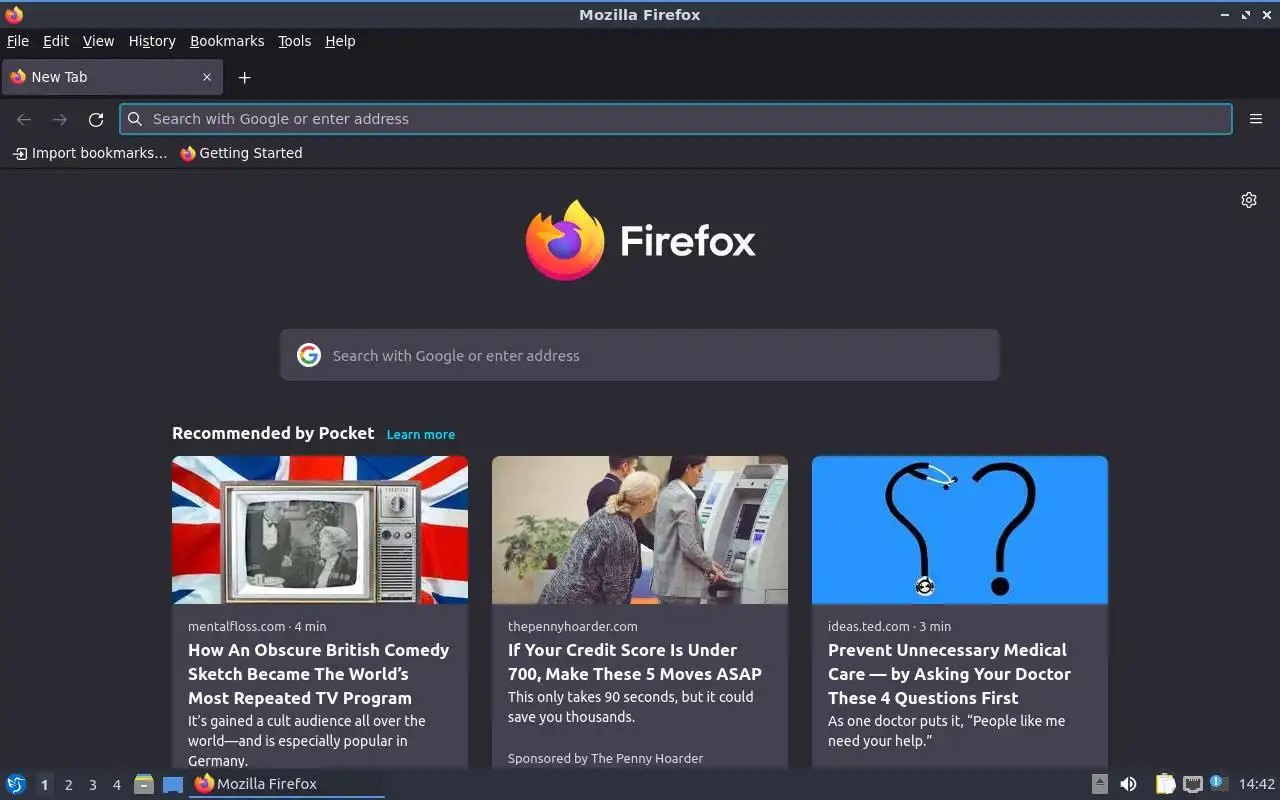
Task: Click the Firefox logo on page
Action: [x=640, y=241]
